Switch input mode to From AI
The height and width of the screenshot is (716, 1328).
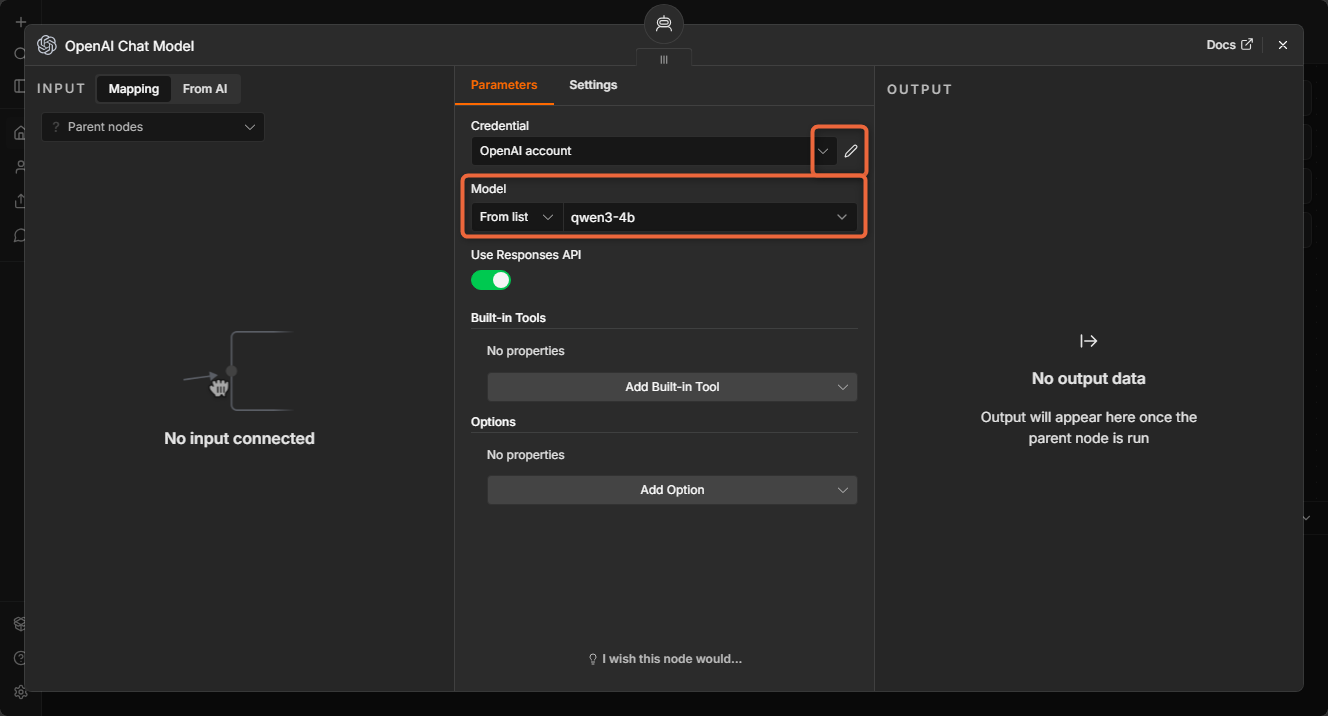(205, 89)
